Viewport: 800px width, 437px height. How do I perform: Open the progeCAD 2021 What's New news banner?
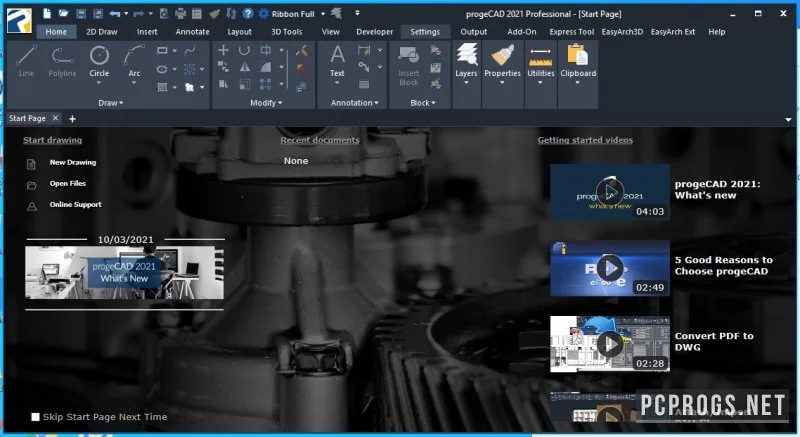124,273
